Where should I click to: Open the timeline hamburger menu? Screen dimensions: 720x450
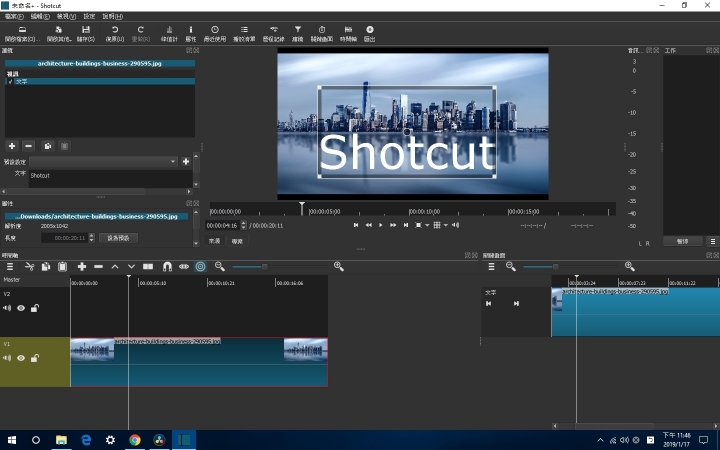point(10,266)
